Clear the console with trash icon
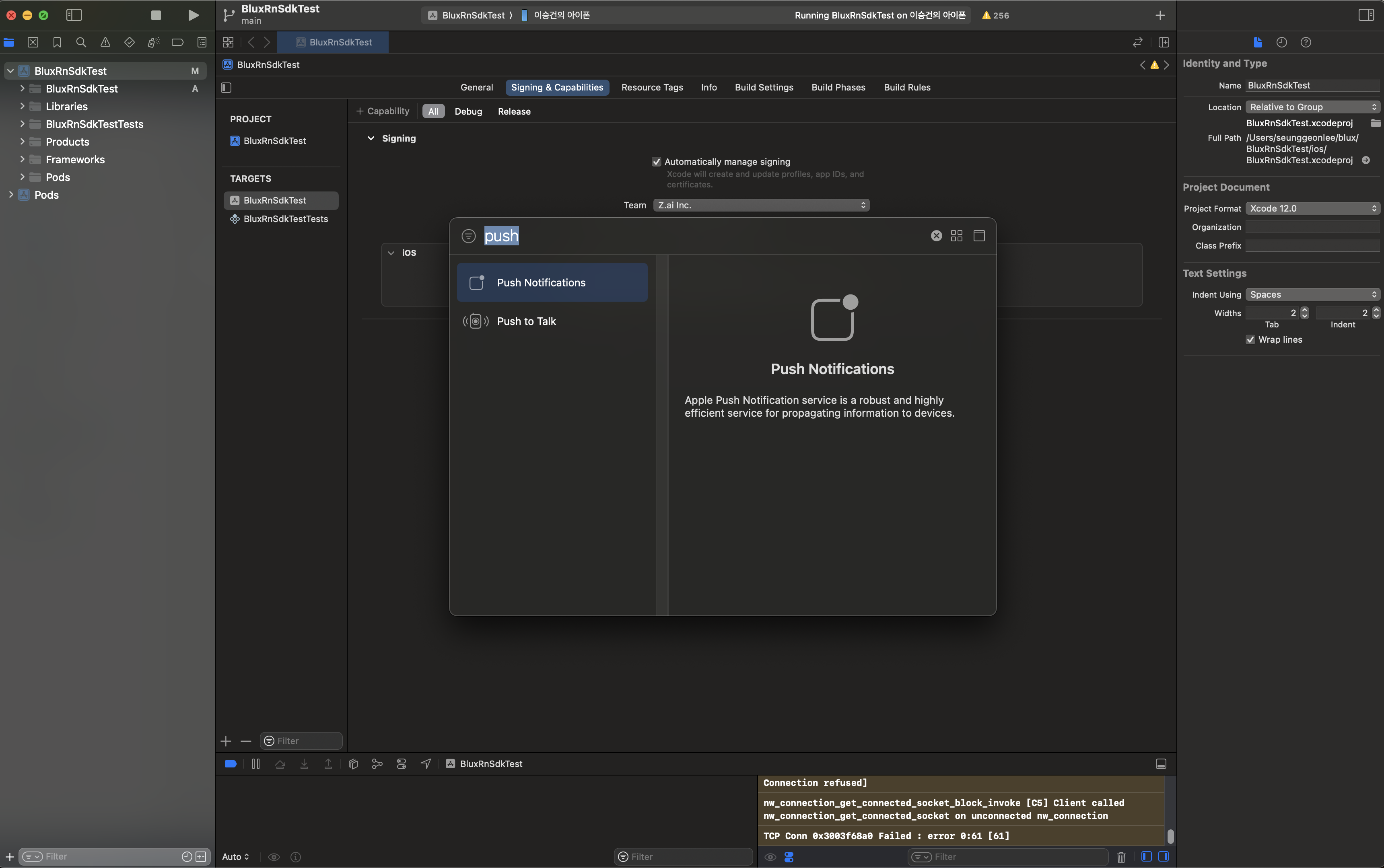Image resolution: width=1384 pixels, height=868 pixels. click(x=1121, y=857)
